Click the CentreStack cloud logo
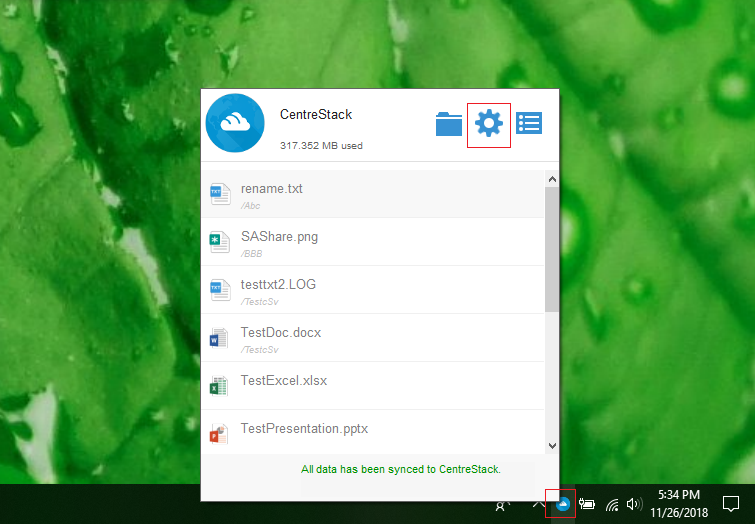 235,123
